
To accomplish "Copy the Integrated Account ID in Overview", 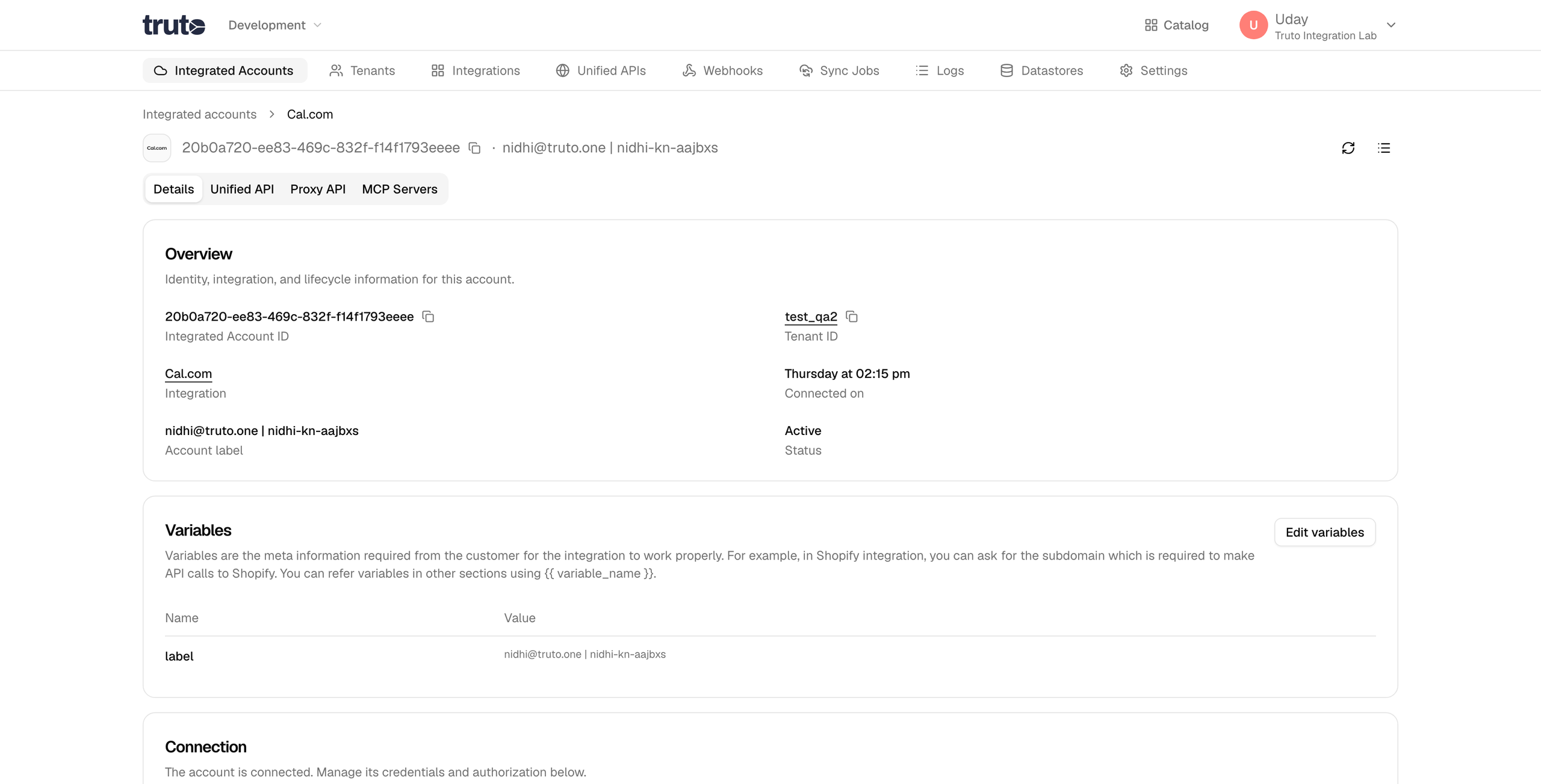I will (x=428, y=316).
